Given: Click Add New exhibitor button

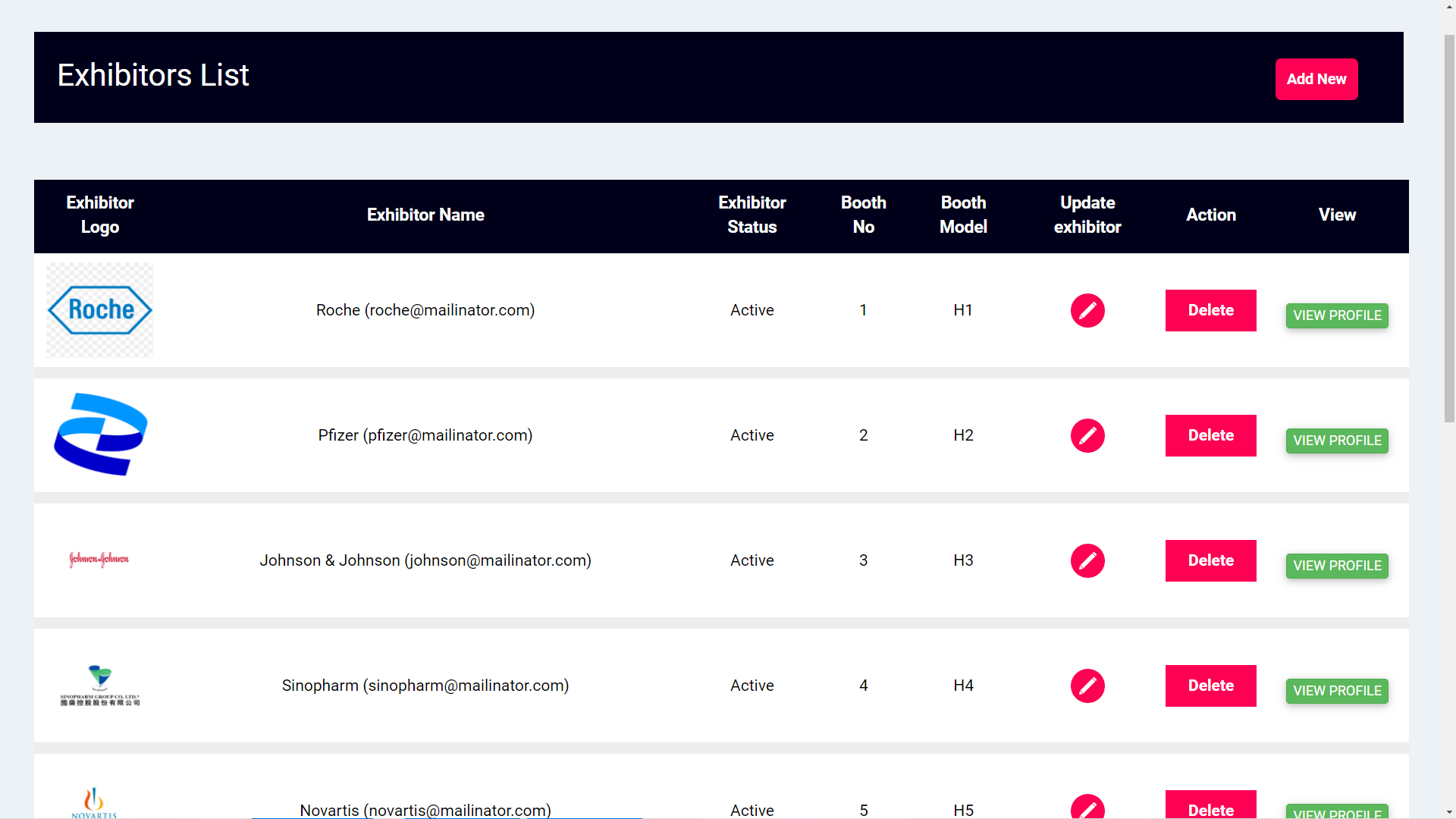Looking at the screenshot, I should coord(1317,79).
